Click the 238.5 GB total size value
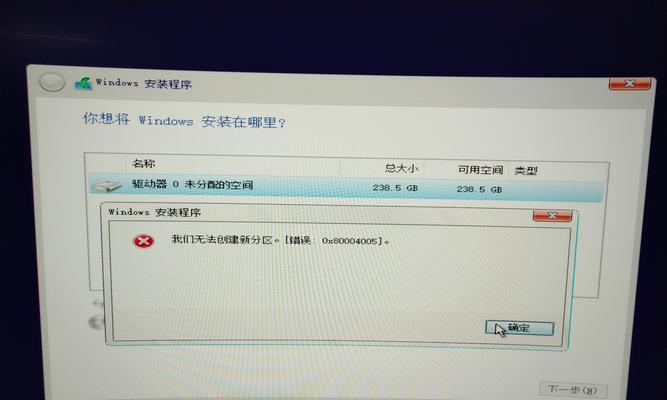 tap(395, 188)
